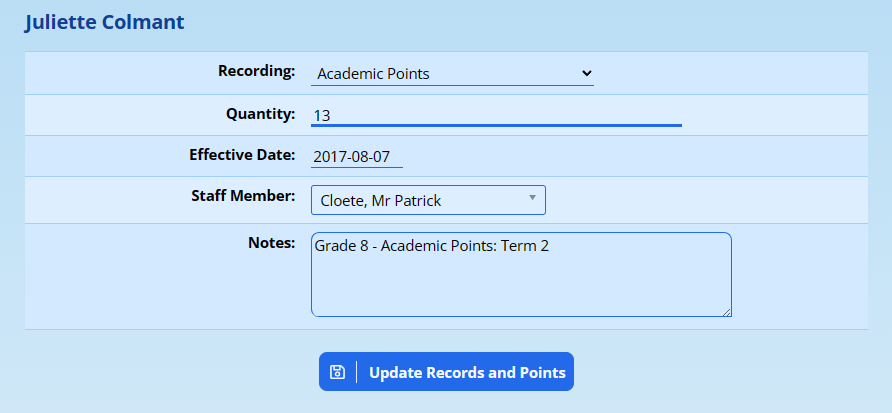Screen dimensions: 892x413
Task: Click the value 13 in Quantity
Action: (322, 115)
